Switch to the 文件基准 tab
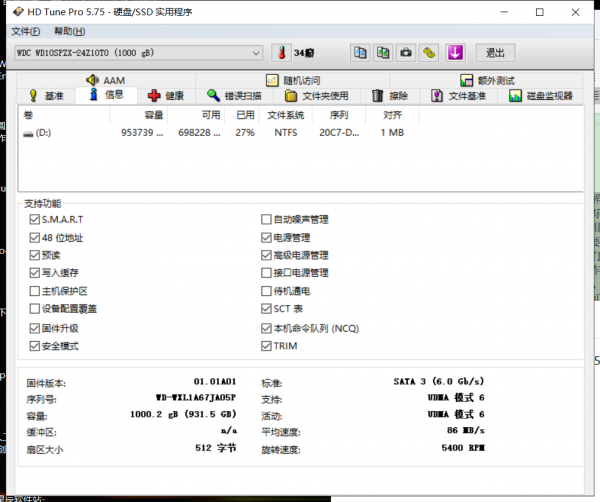This screenshot has width=600, height=502. [x=458, y=96]
